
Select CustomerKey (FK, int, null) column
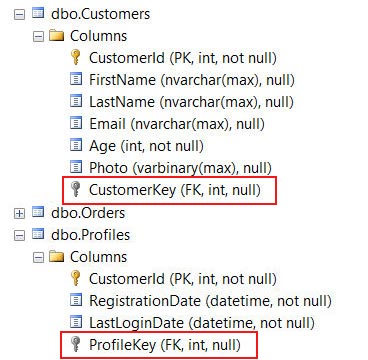pyautogui.click(x=174, y=190)
